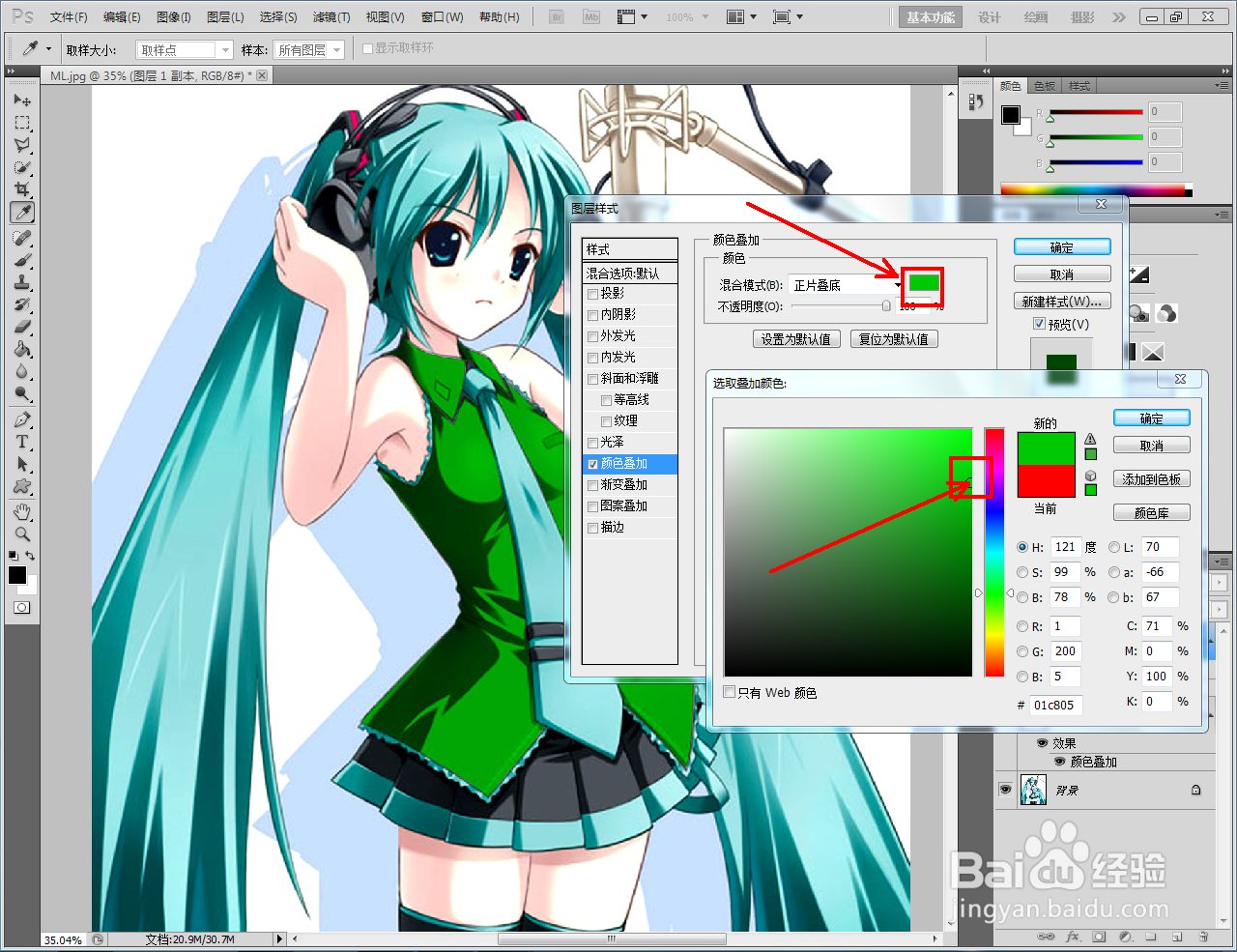Select the Move tool

coord(22,101)
